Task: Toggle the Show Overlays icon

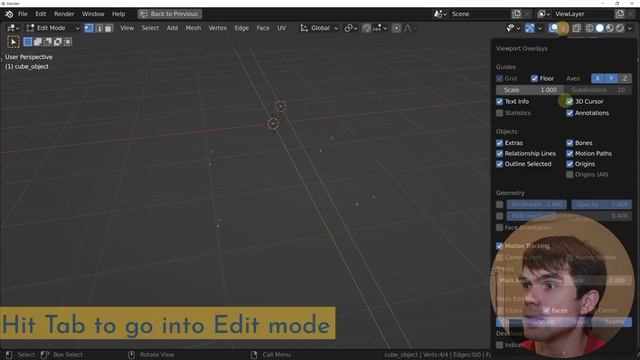Action: [553, 28]
